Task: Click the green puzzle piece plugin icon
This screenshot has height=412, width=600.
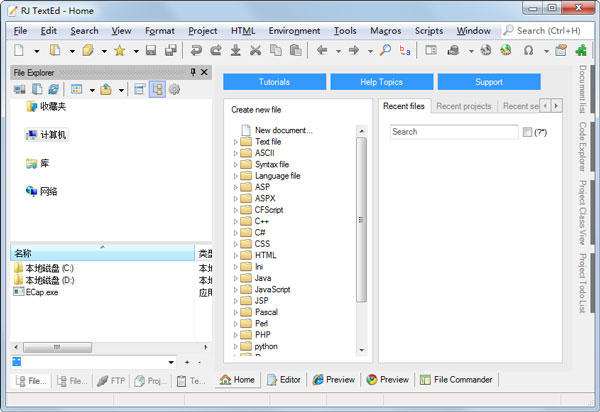Action: [581, 50]
